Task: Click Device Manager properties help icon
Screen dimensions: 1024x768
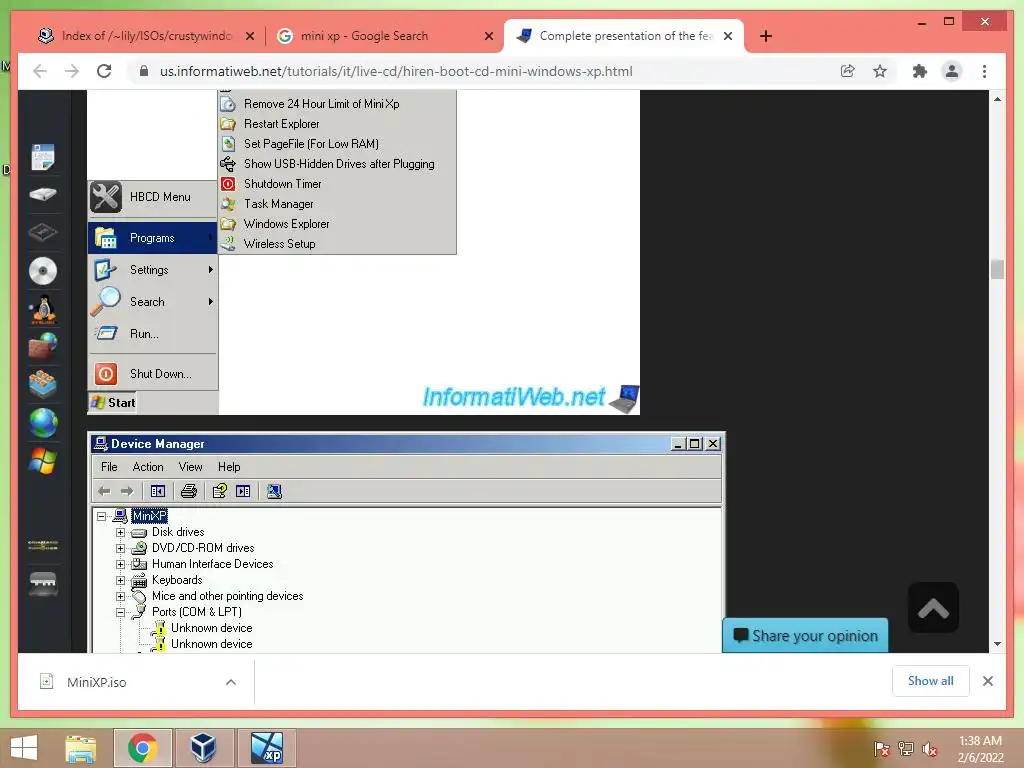Action: [x=219, y=491]
